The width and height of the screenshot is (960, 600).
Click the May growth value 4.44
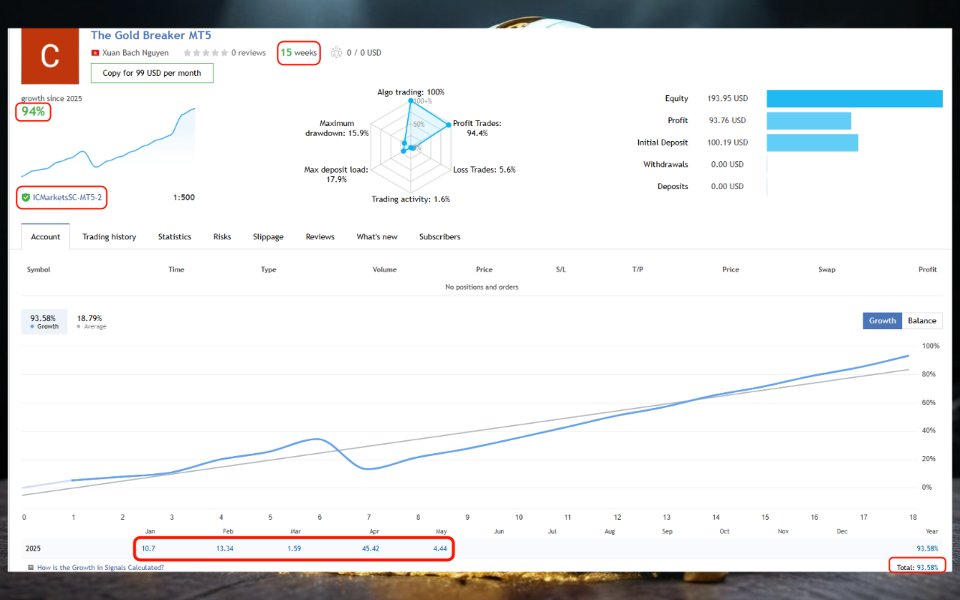coord(440,549)
